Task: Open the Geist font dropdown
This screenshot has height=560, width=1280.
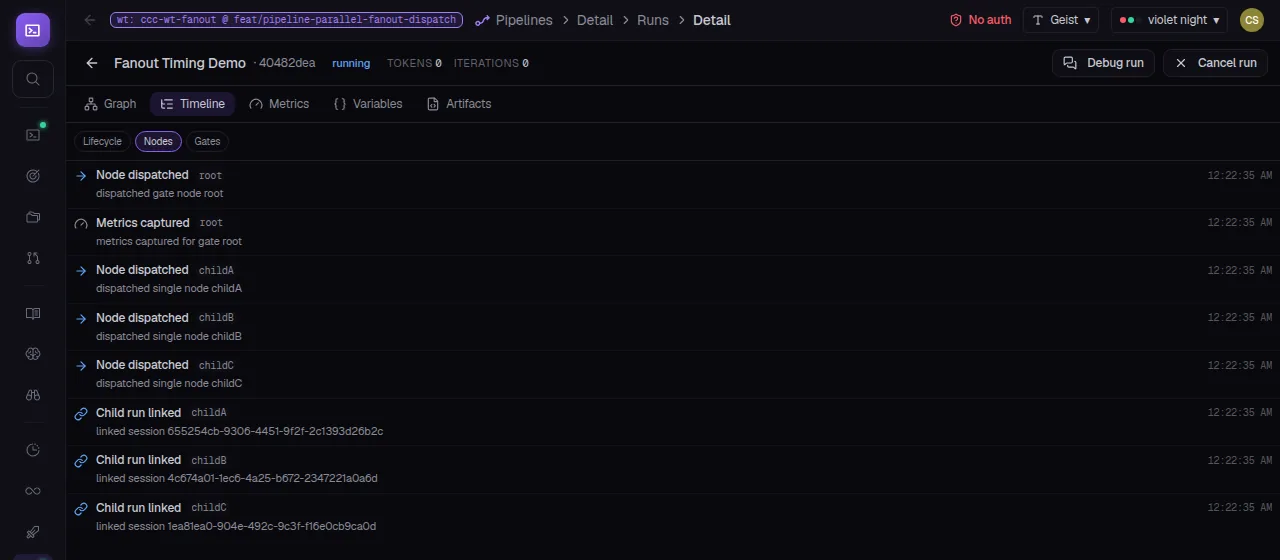Action: coord(1061,20)
